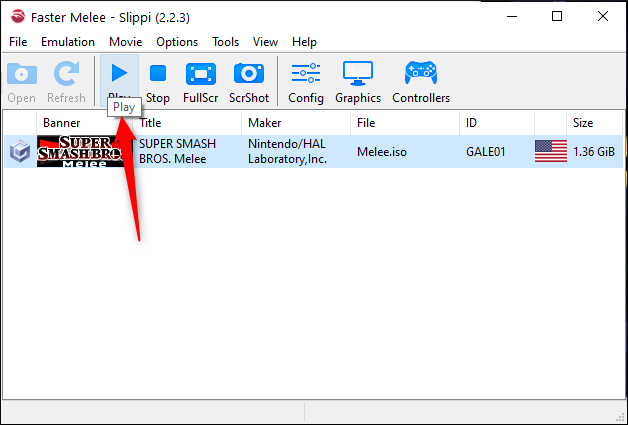Click the Open disc toolbar icon
The height and width of the screenshot is (425, 628).
22,74
